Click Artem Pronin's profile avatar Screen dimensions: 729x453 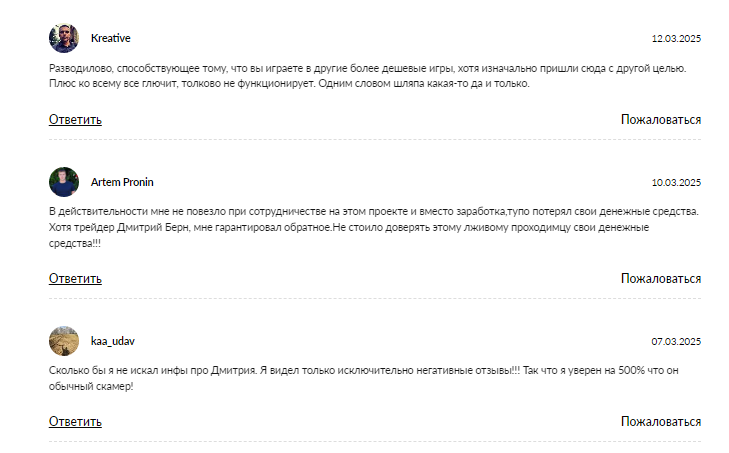pyautogui.click(x=64, y=182)
